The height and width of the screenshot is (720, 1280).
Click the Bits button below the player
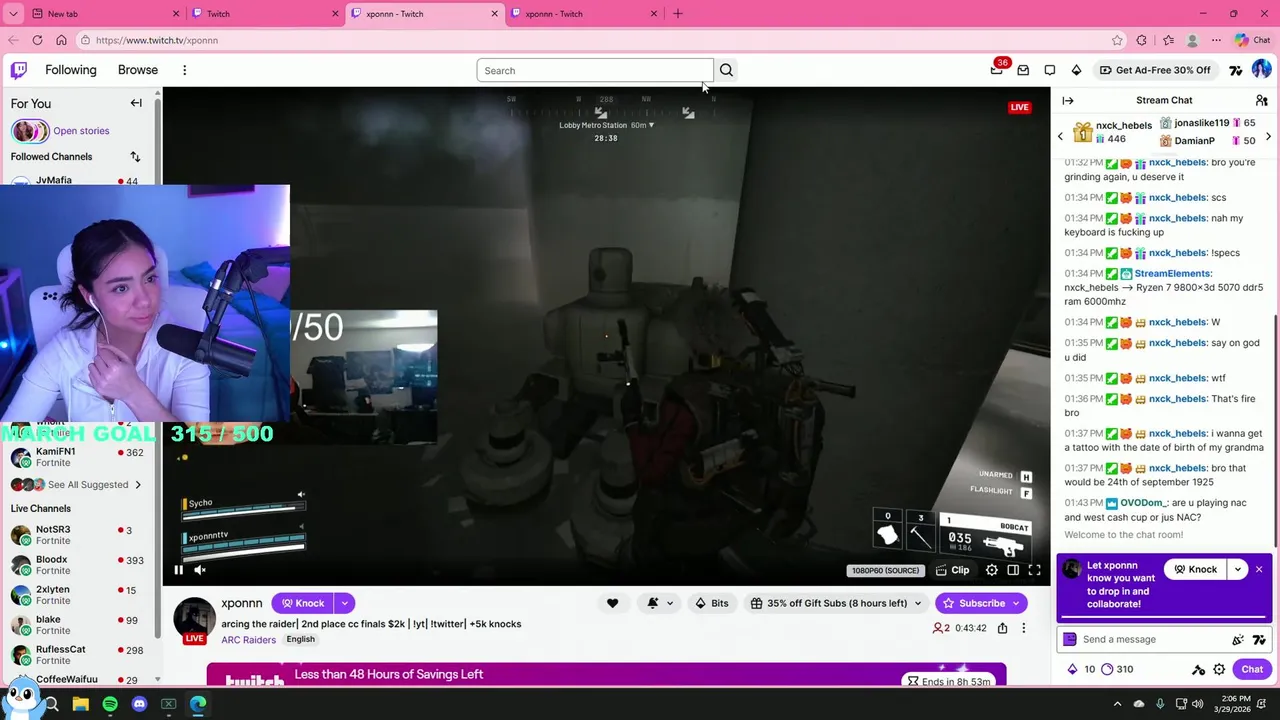712,603
